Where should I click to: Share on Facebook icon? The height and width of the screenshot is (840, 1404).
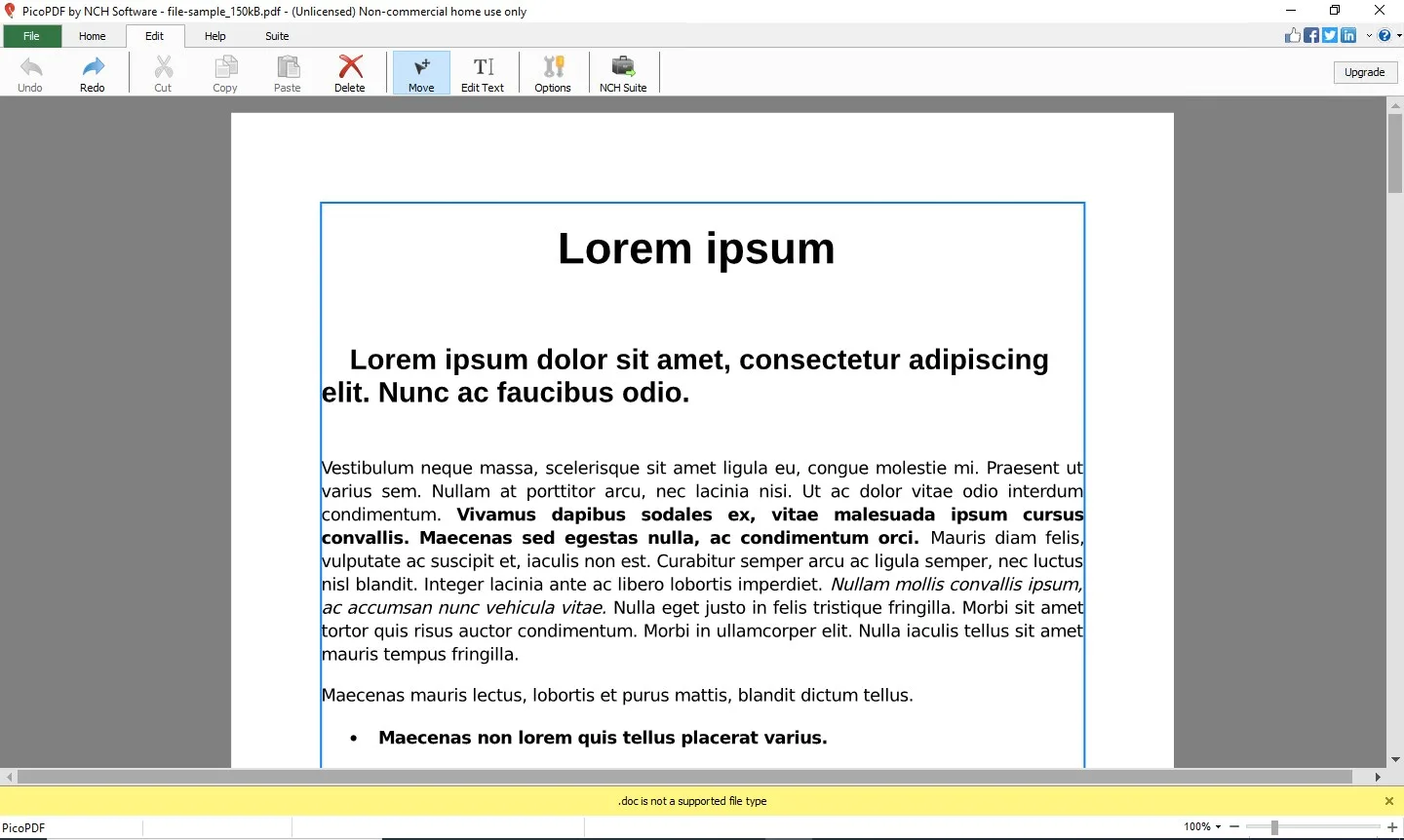coord(1311,35)
